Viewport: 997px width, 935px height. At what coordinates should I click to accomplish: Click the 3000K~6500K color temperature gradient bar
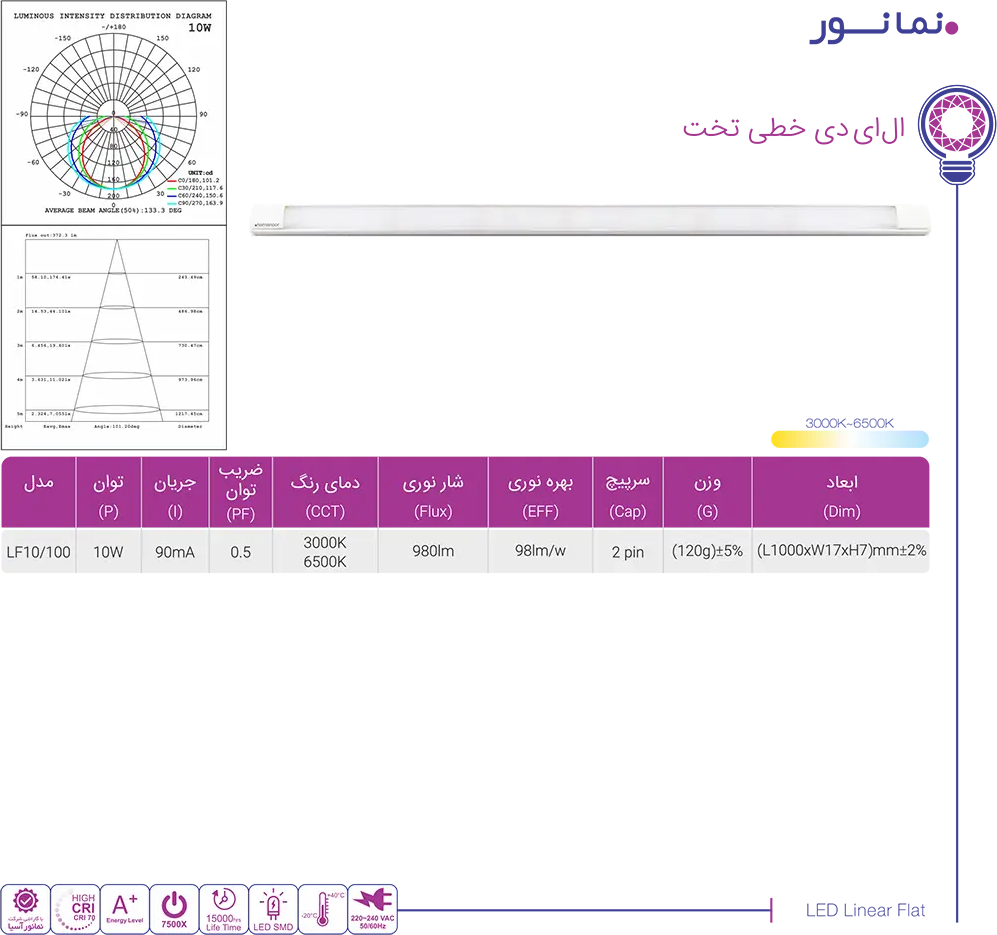[x=849, y=438]
